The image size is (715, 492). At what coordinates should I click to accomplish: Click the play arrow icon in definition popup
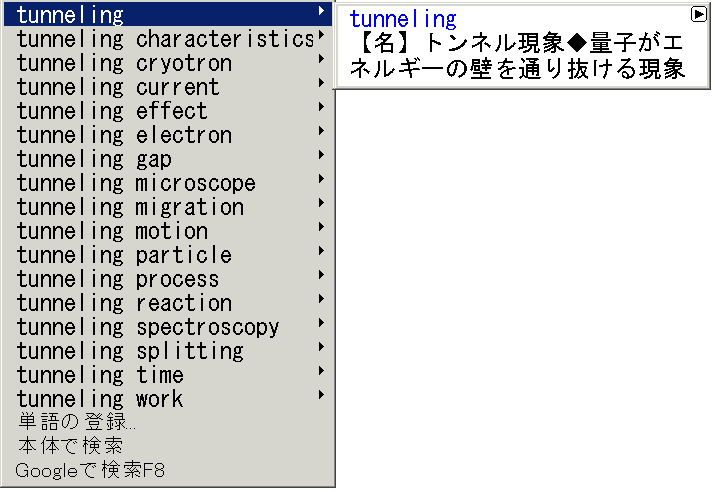(x=698, y=15)
